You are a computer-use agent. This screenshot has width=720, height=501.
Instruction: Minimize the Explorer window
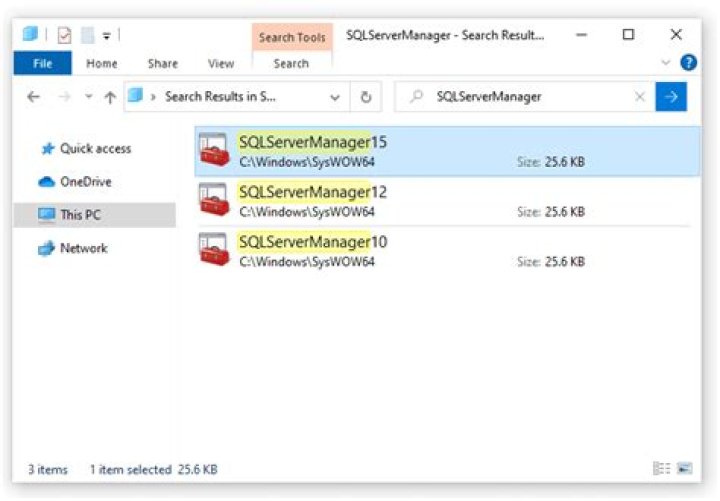tap(581, 35)
